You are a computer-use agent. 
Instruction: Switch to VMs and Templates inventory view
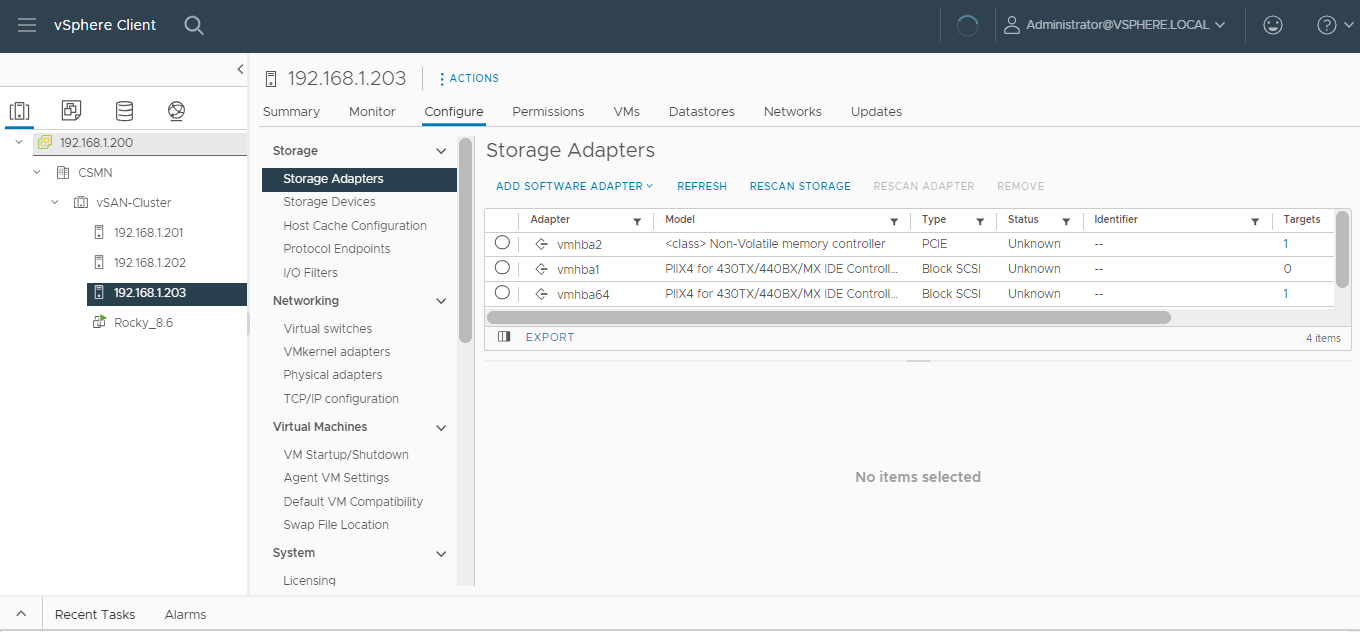[71, 110]
